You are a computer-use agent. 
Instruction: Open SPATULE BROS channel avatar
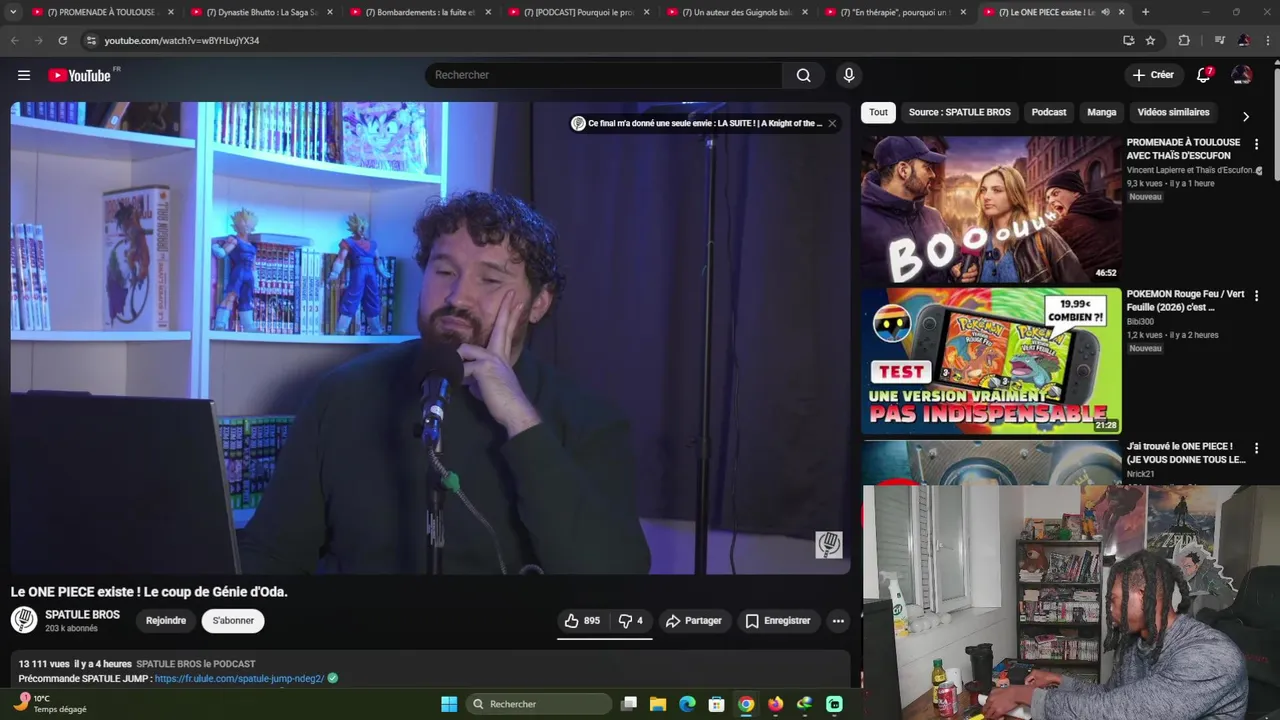[24, 620]
